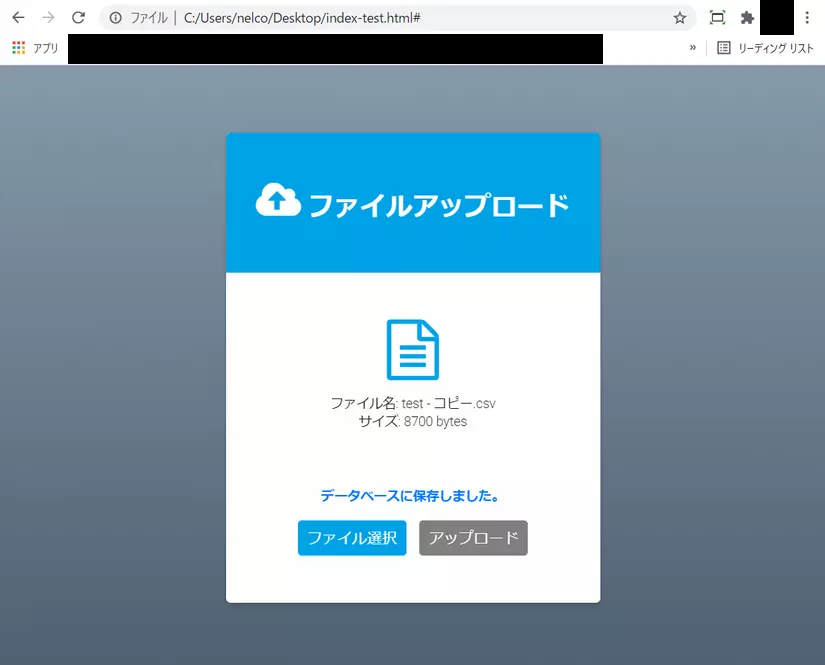Image resolution: width=825 pixels, height=665 pixels.
Task: Reload the page with the refresh icon
Action: [x=78, y=18]
